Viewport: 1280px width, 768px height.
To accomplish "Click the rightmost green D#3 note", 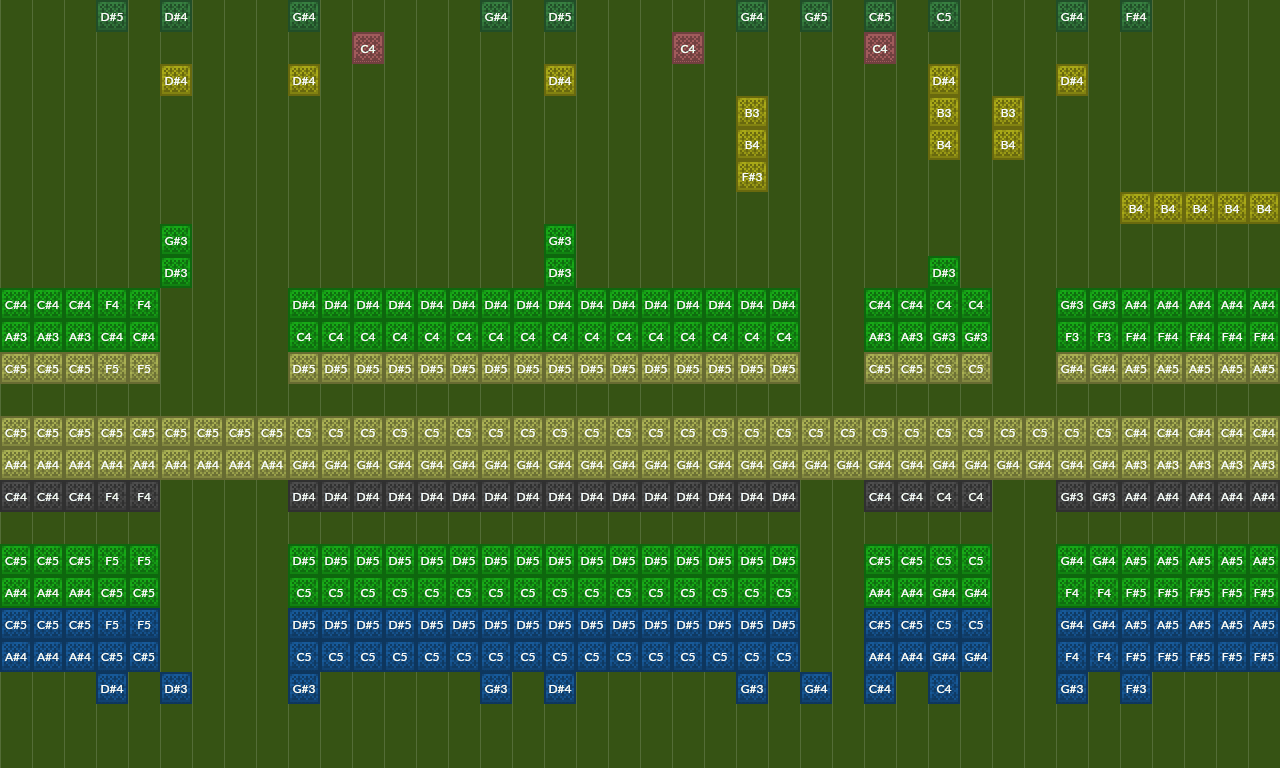I will (x=944, y=273).
